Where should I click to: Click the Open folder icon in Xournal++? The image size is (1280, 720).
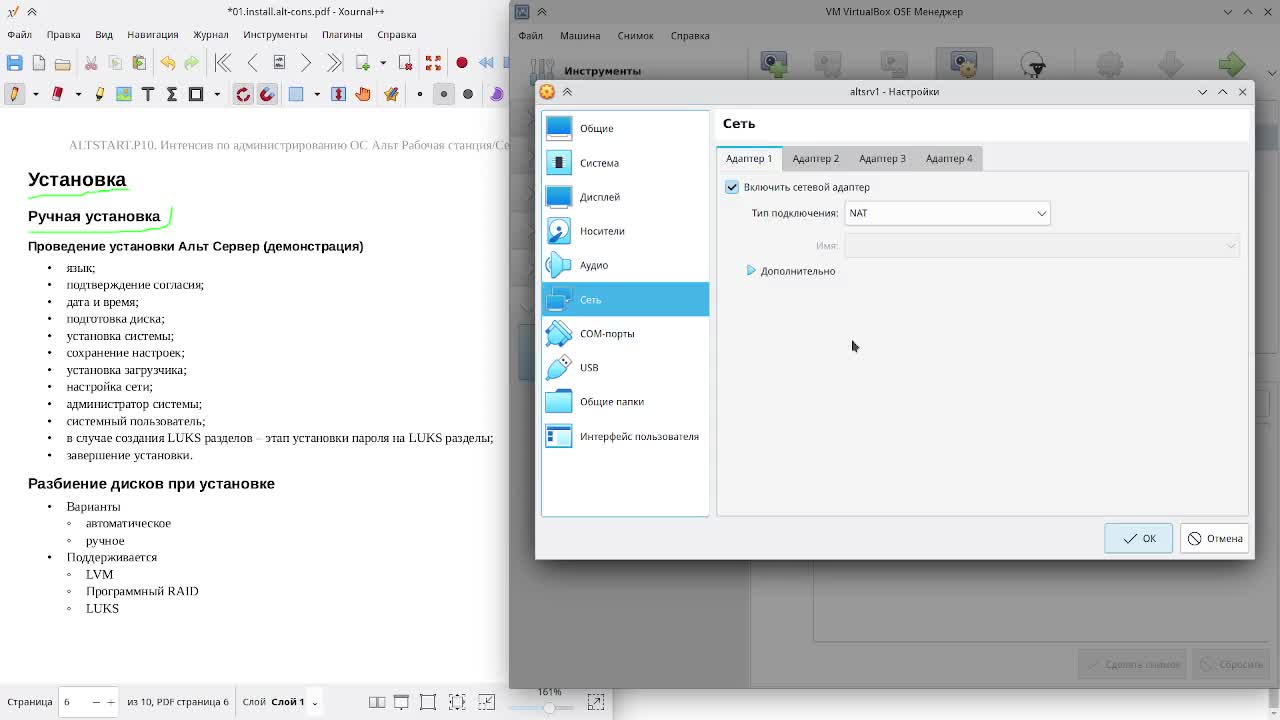(62, 64)
